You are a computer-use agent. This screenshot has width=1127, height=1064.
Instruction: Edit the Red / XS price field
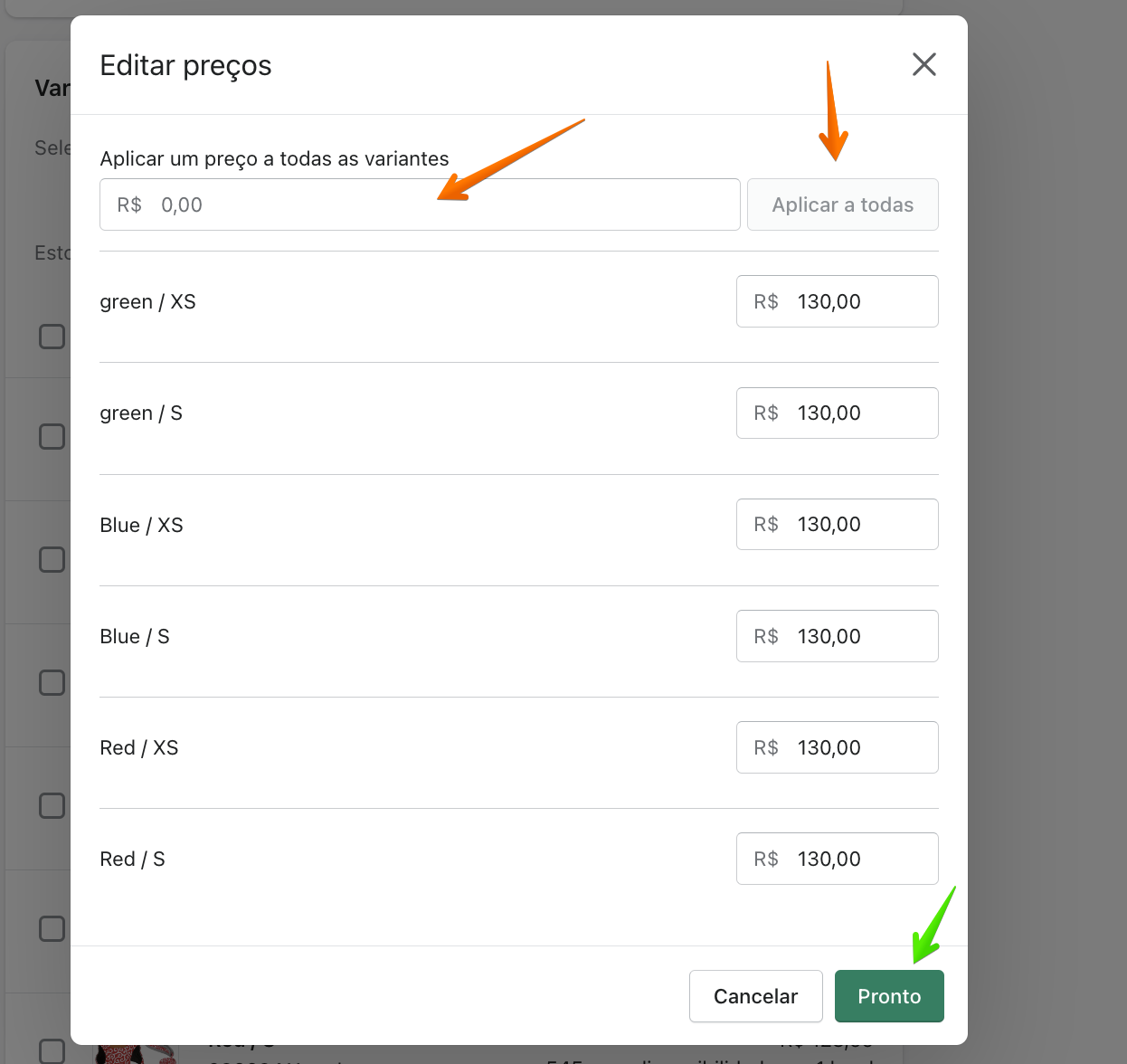click(x=837, y=747)
